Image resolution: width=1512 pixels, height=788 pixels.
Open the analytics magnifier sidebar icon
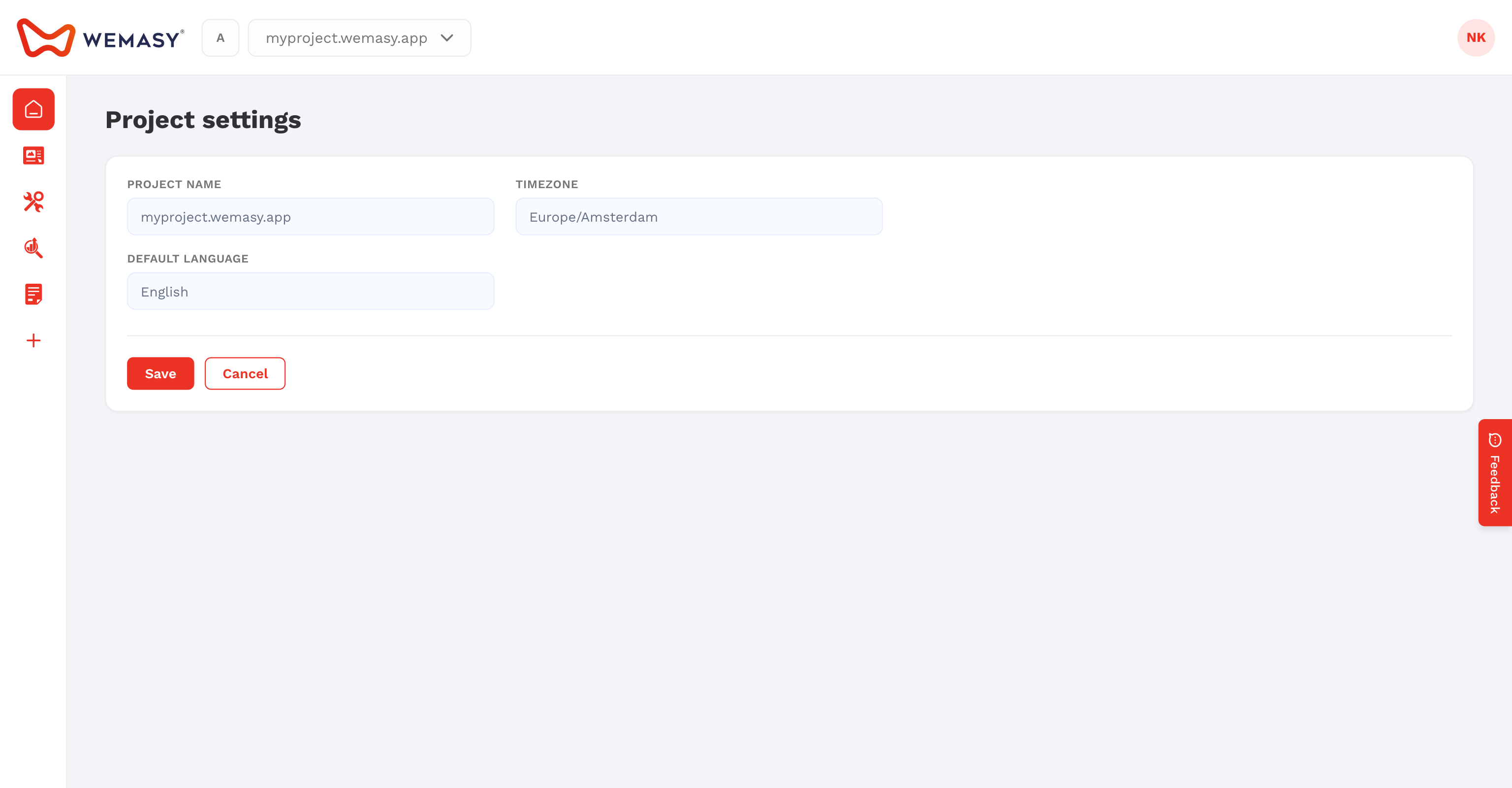point(33,248)
